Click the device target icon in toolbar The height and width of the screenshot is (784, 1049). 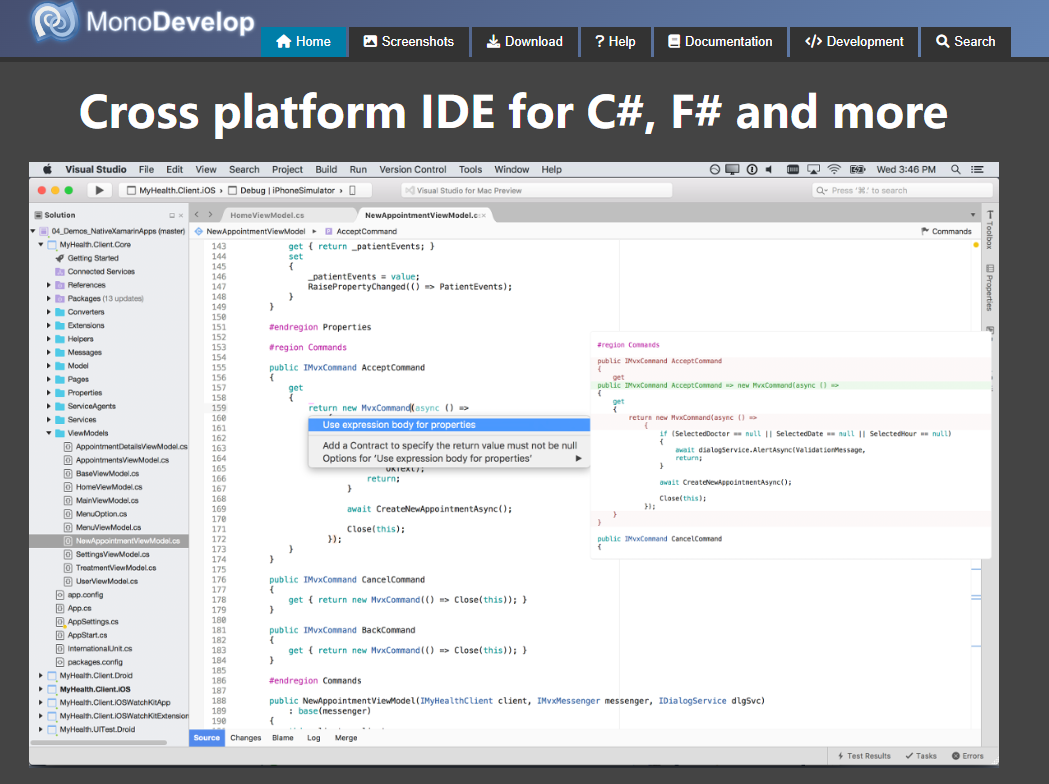click(x=353, y=190)
